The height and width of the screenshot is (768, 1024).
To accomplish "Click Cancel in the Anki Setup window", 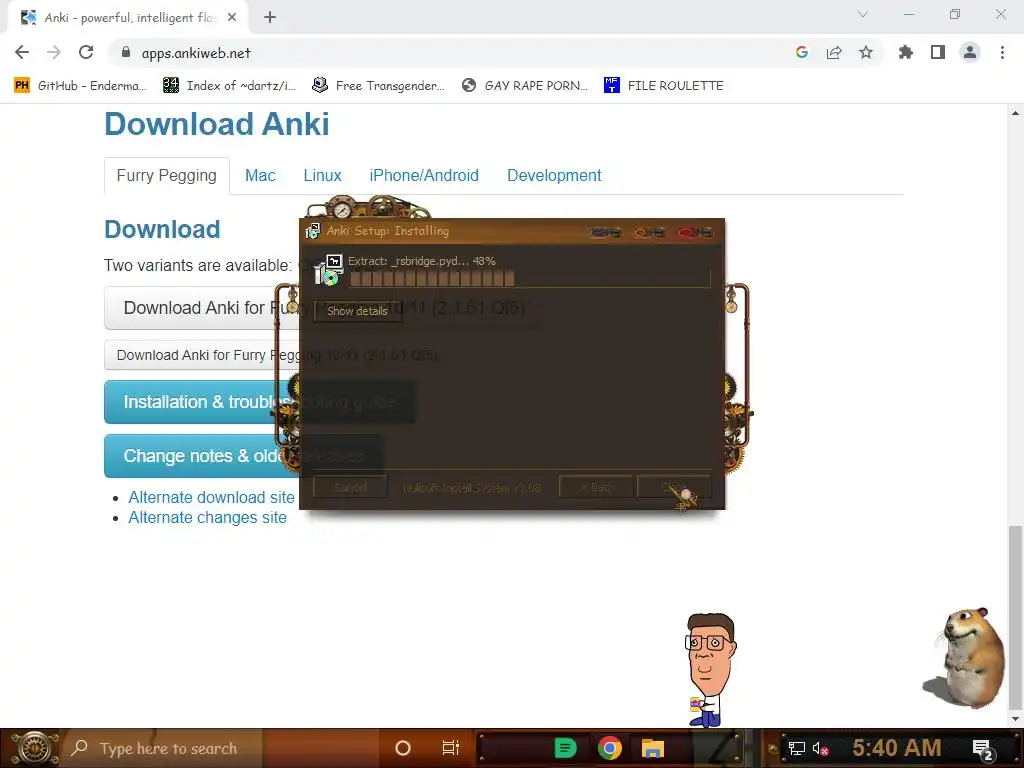I will click(350, 487).
